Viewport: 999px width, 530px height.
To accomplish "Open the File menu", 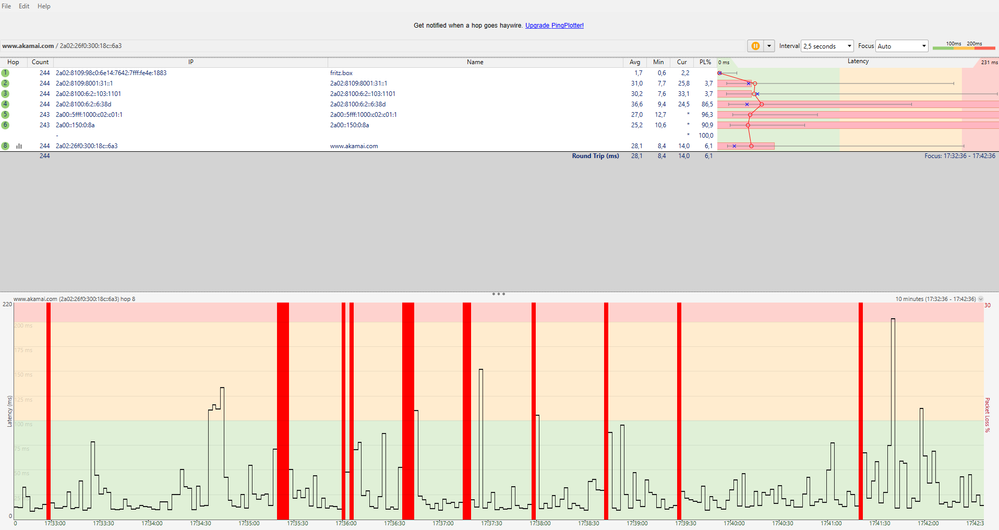I will pyautogui.click(x=6, y=6).
